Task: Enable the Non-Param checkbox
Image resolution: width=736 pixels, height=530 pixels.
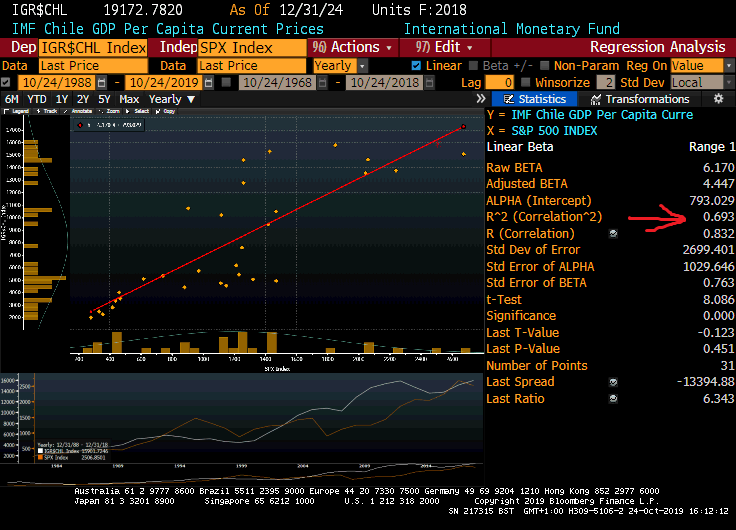Action: point(544,66)
